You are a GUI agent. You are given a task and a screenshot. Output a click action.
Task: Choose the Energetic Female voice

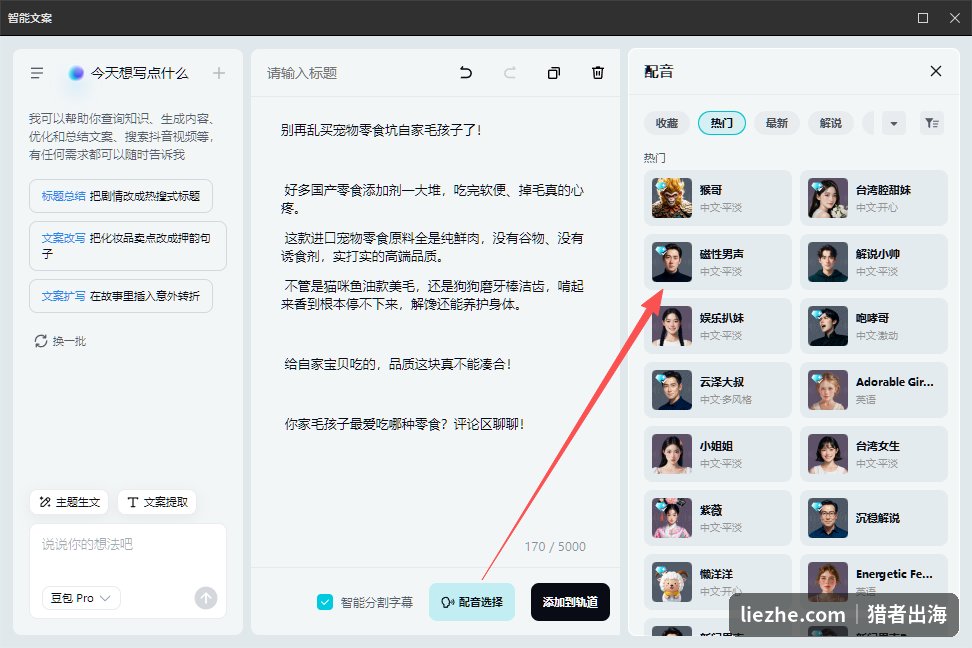874,581
